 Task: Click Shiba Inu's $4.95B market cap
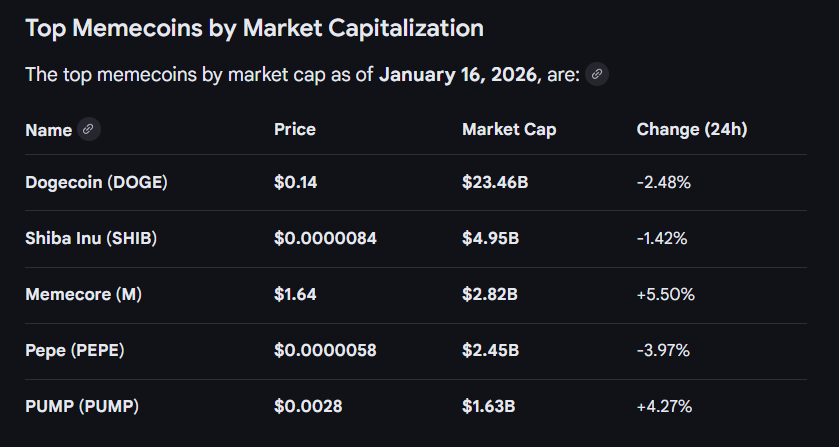[x=490, y=238]
